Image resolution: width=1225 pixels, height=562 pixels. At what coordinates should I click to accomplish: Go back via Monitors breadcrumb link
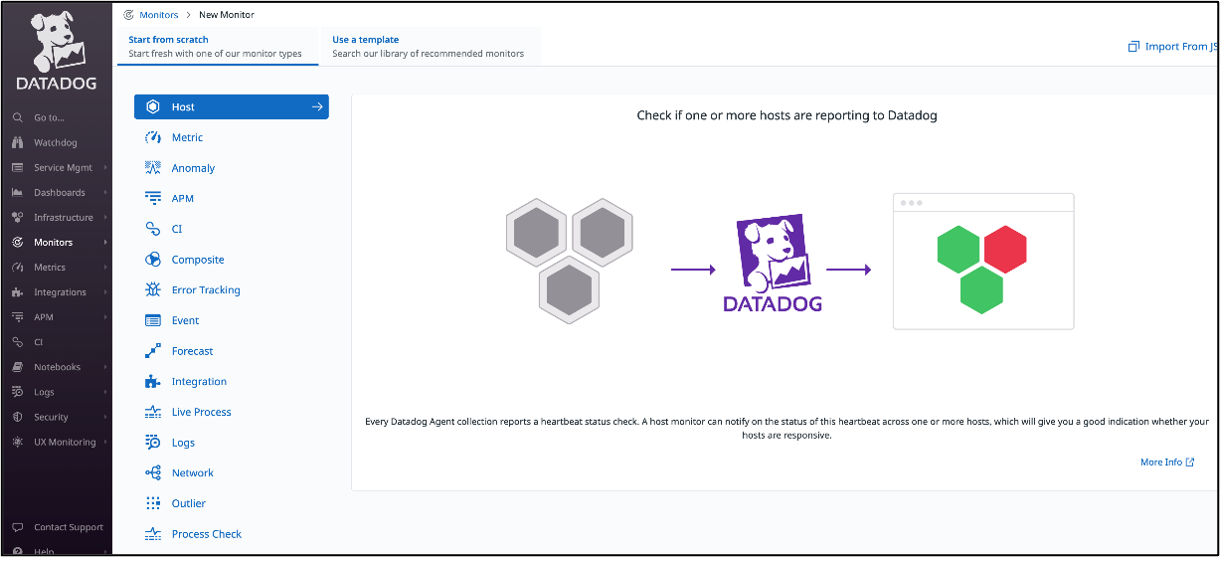[159, 15]
